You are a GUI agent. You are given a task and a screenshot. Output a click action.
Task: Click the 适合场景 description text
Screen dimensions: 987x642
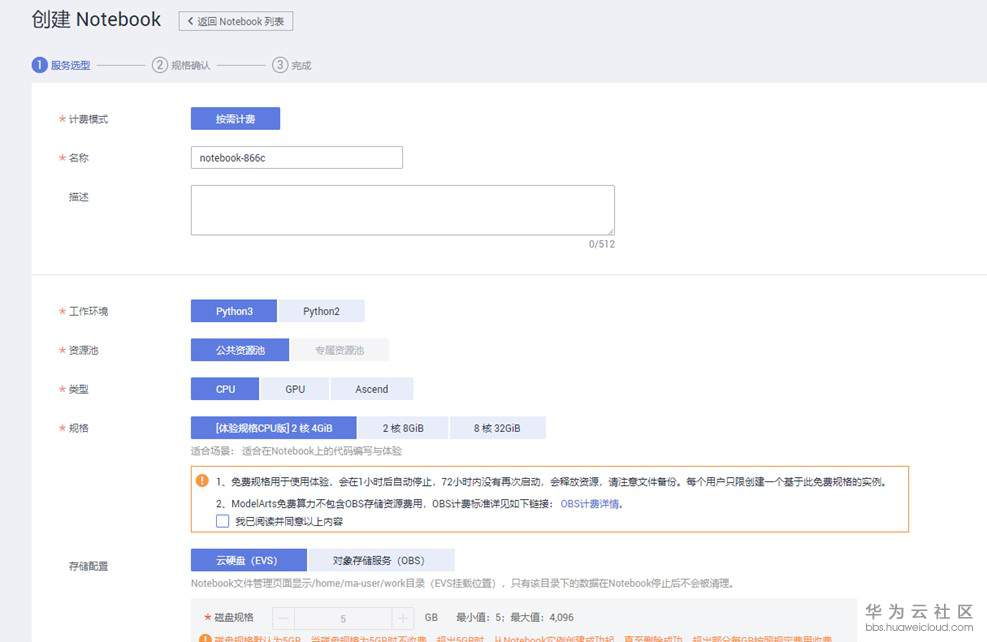pos(296,451)
